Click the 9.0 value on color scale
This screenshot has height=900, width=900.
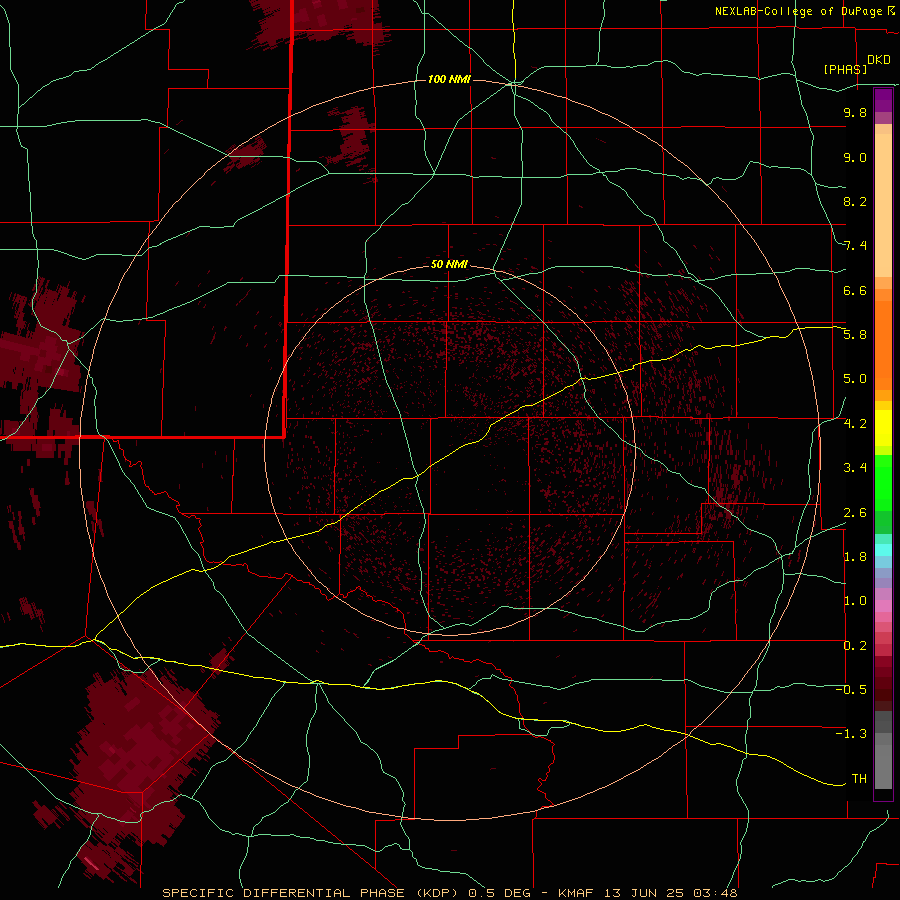pyautogui.click(x=855, y=157)
